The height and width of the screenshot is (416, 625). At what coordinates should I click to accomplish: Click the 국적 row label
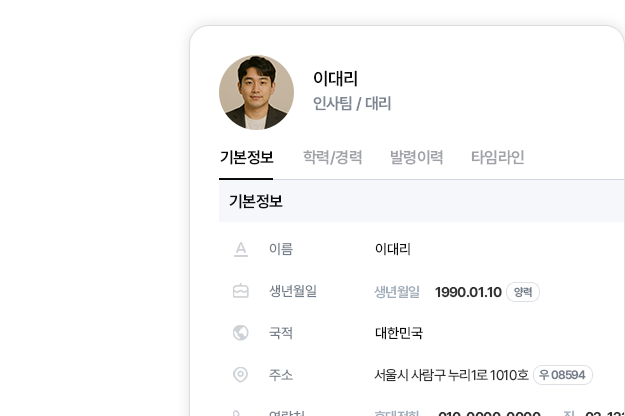tap(281, 333)
